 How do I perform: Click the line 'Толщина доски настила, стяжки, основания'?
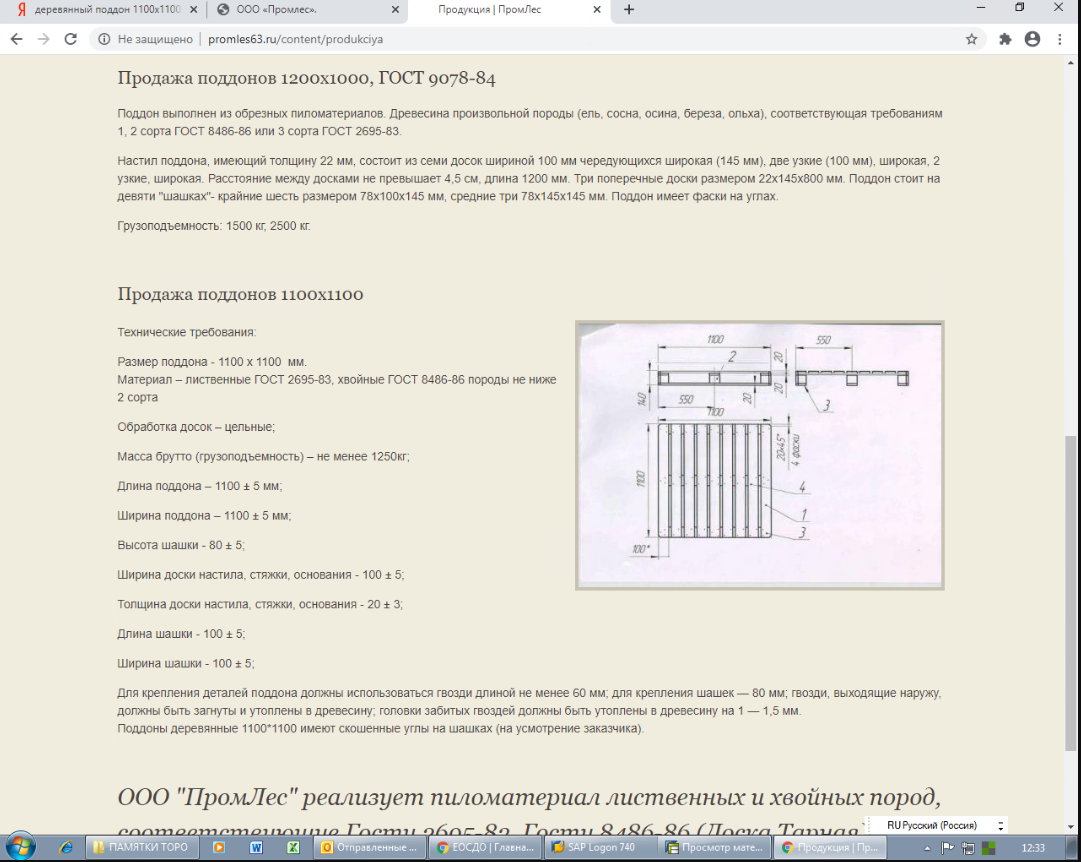[x=260, y=604]
